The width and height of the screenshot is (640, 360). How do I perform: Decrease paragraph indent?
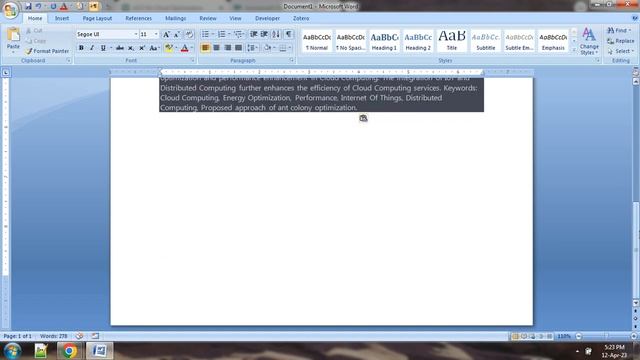253,34
